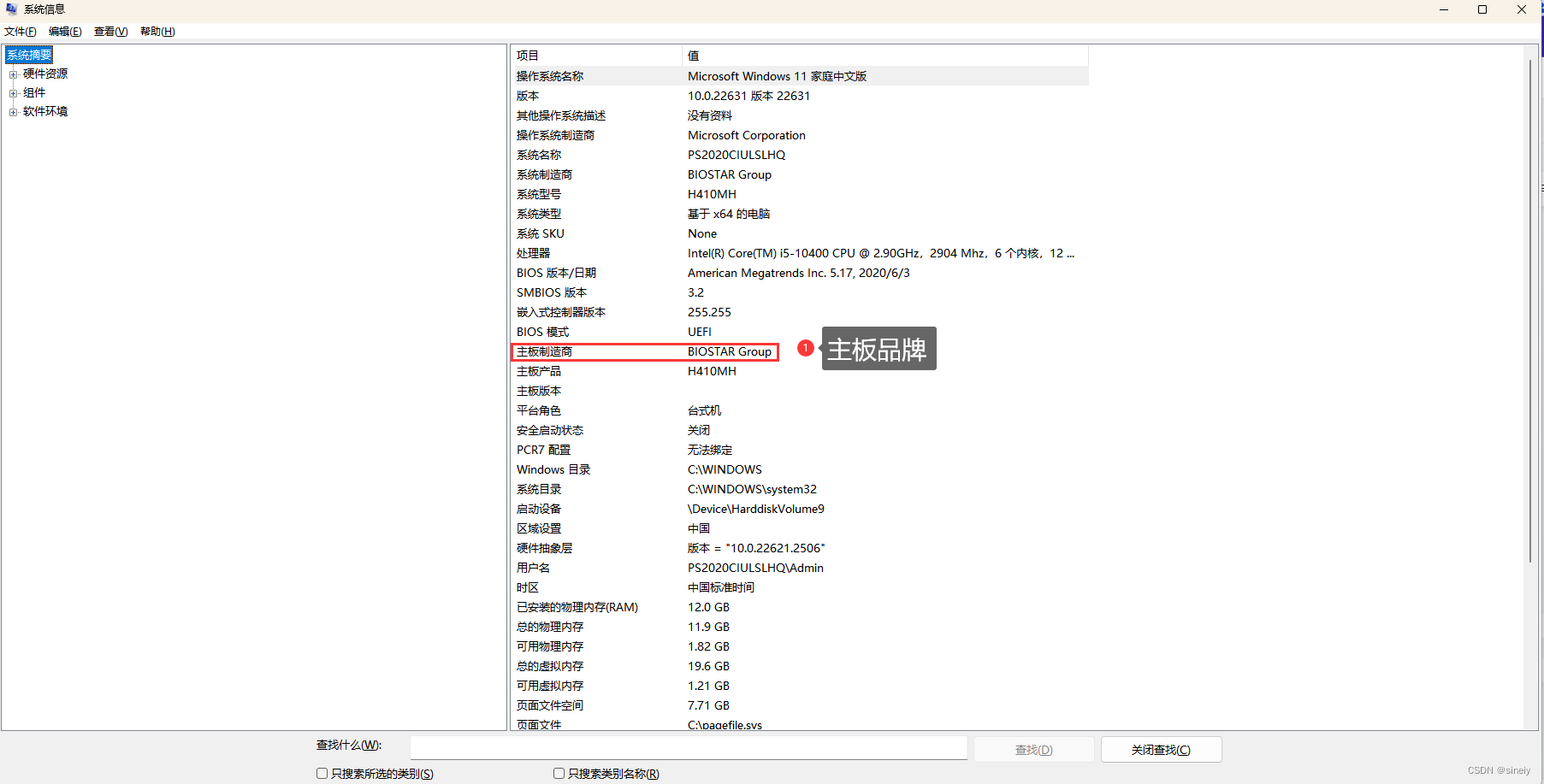Select value PS2020CIULSLHQ\Admin
Screen dimensions: 1544x784
[x=755, y=568]
